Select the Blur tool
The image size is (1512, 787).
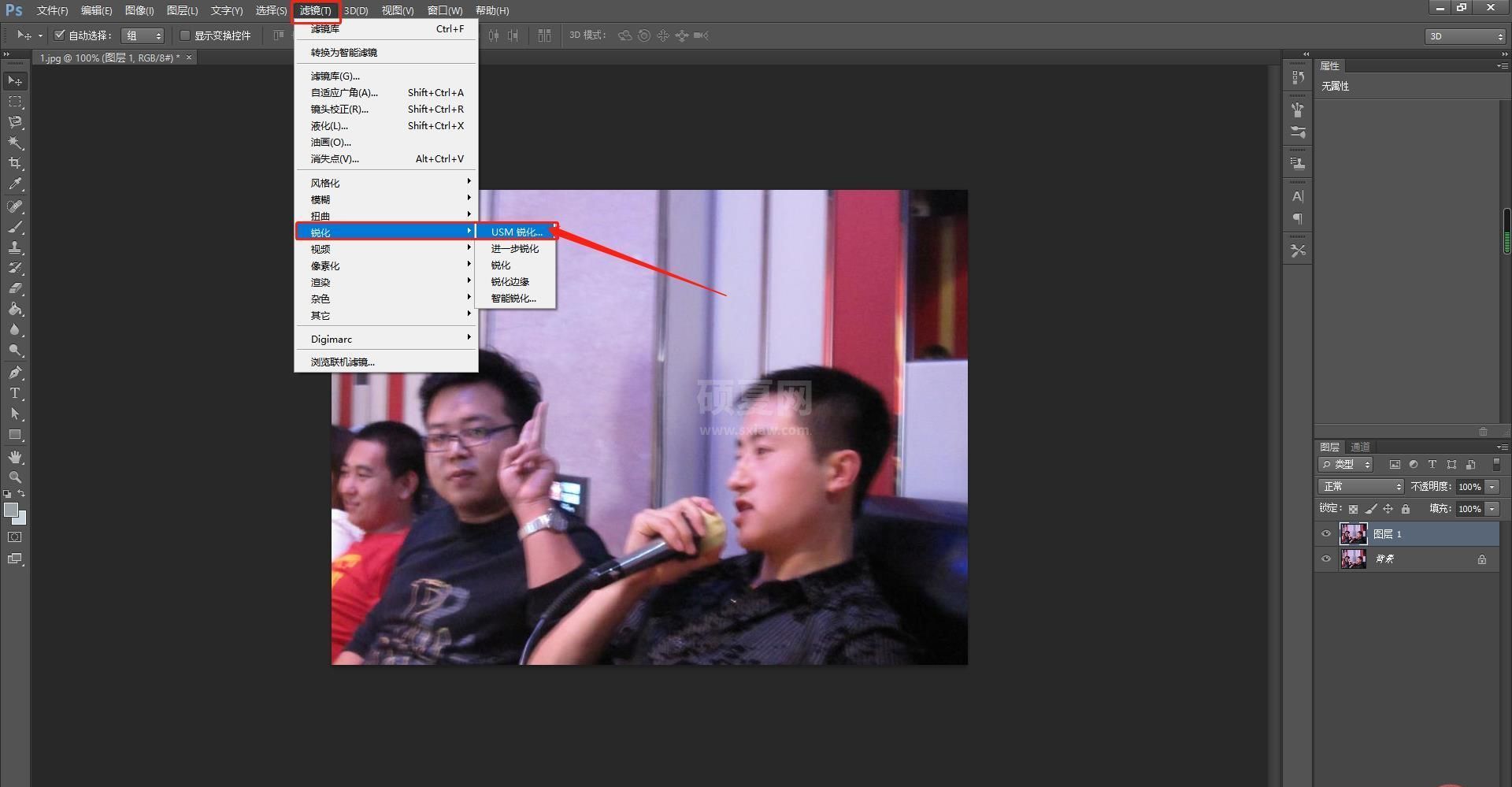(15, 329)
